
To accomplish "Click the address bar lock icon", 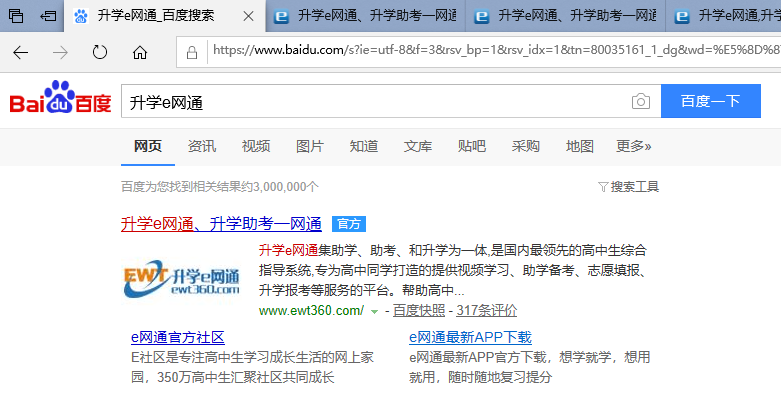I will (192, 52).
